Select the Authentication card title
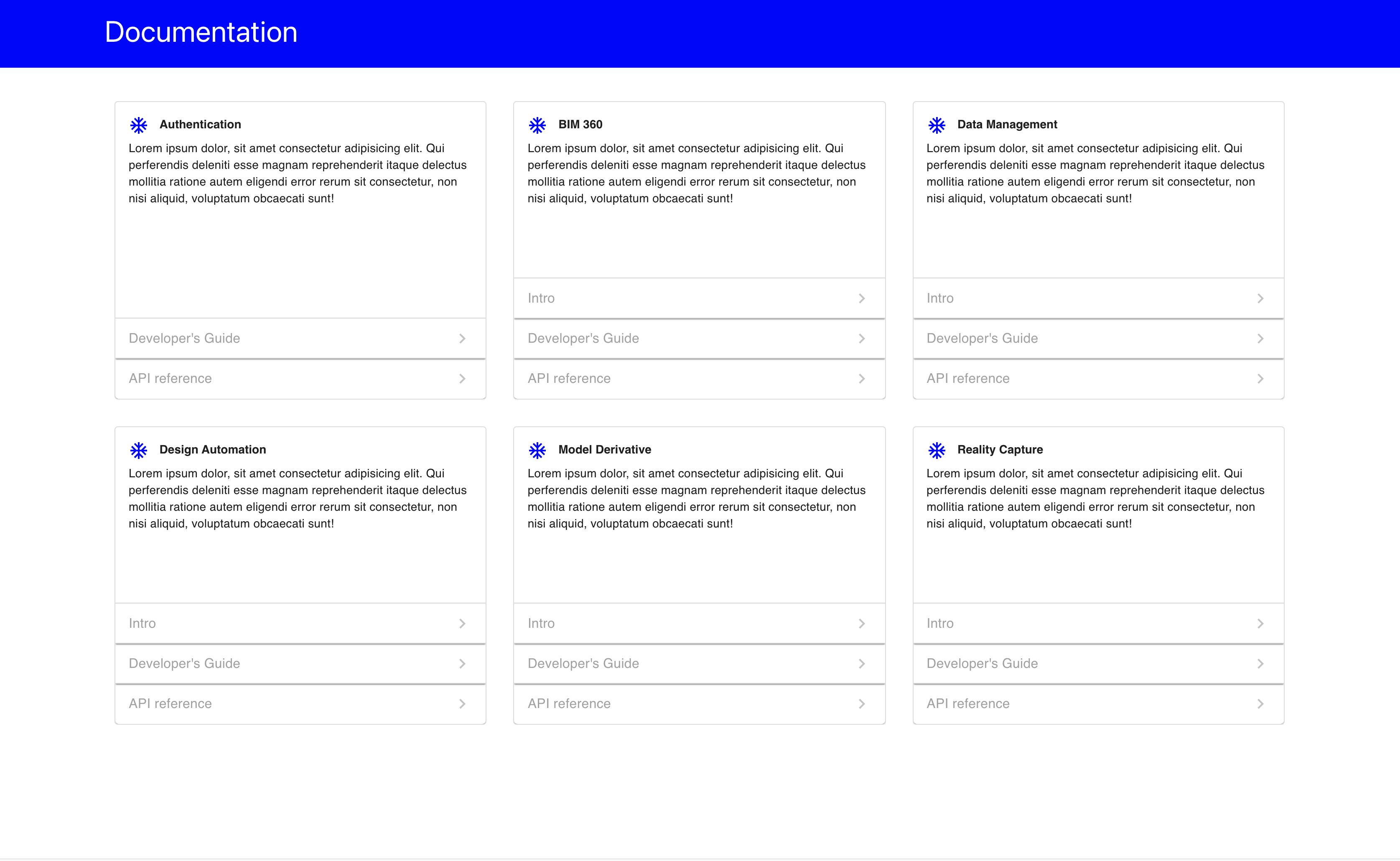Image resolution: width=1400 pixels, height=861 pixels. (200, 124)
